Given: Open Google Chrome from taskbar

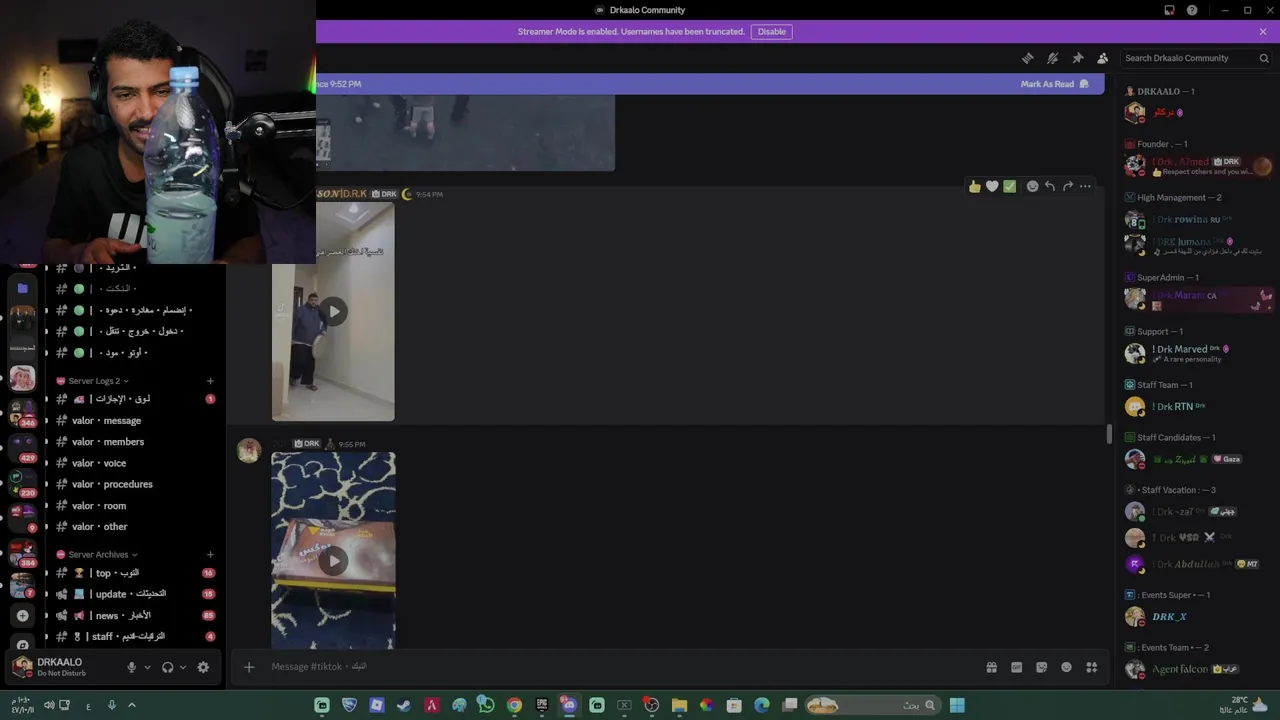Looking at the screenshot, I should pos(513,705).
